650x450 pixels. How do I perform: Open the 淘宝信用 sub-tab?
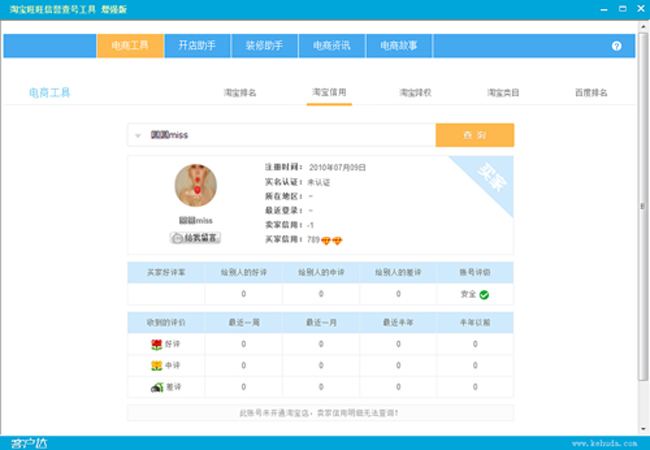tap(329, 92)
